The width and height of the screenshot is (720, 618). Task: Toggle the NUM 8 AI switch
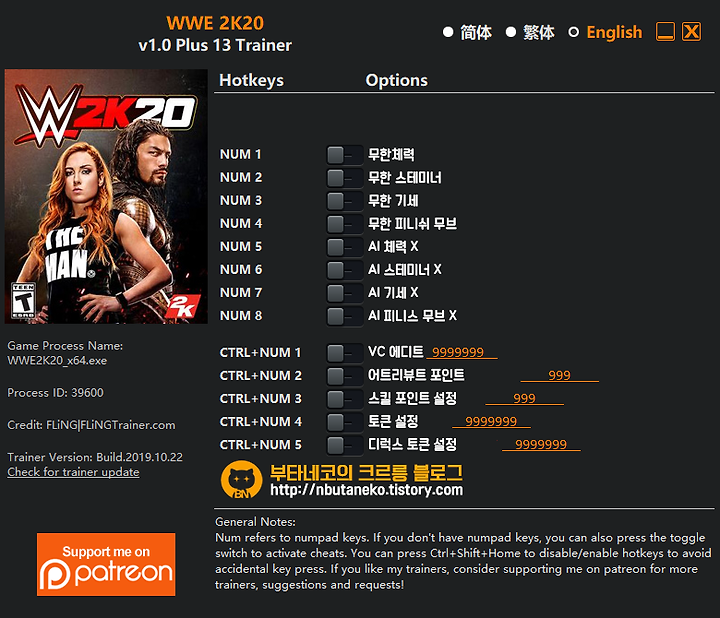click(344, 316)
